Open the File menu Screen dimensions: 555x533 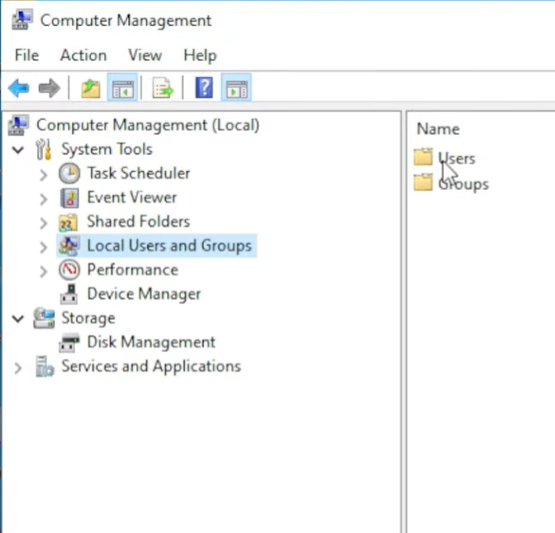point(27,55)
